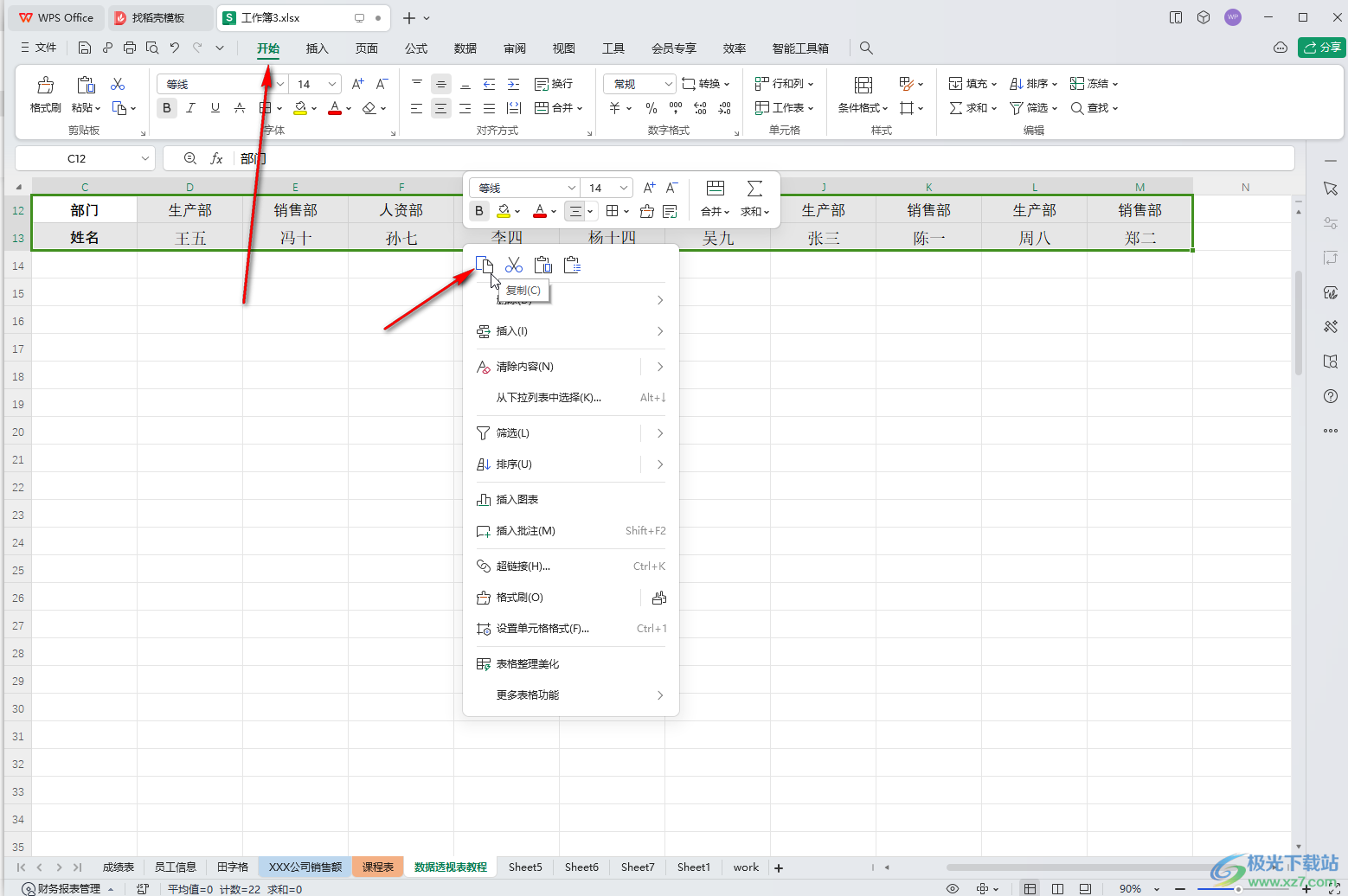Toggle ribbon align right
The height and width of the screenshot is (896, 1348).
coord(465,108)
